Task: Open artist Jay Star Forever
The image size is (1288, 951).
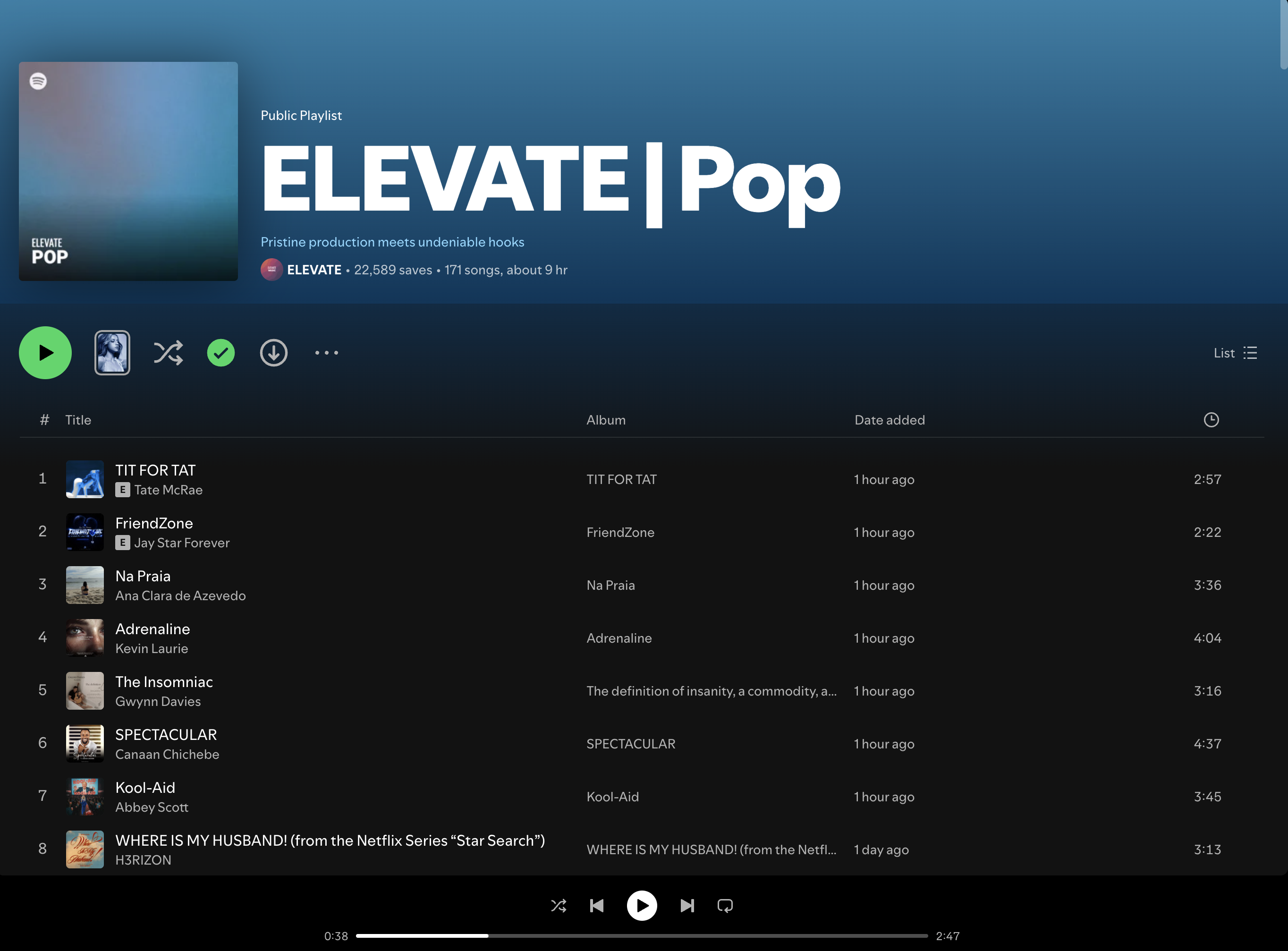Action: coord(182,543)
